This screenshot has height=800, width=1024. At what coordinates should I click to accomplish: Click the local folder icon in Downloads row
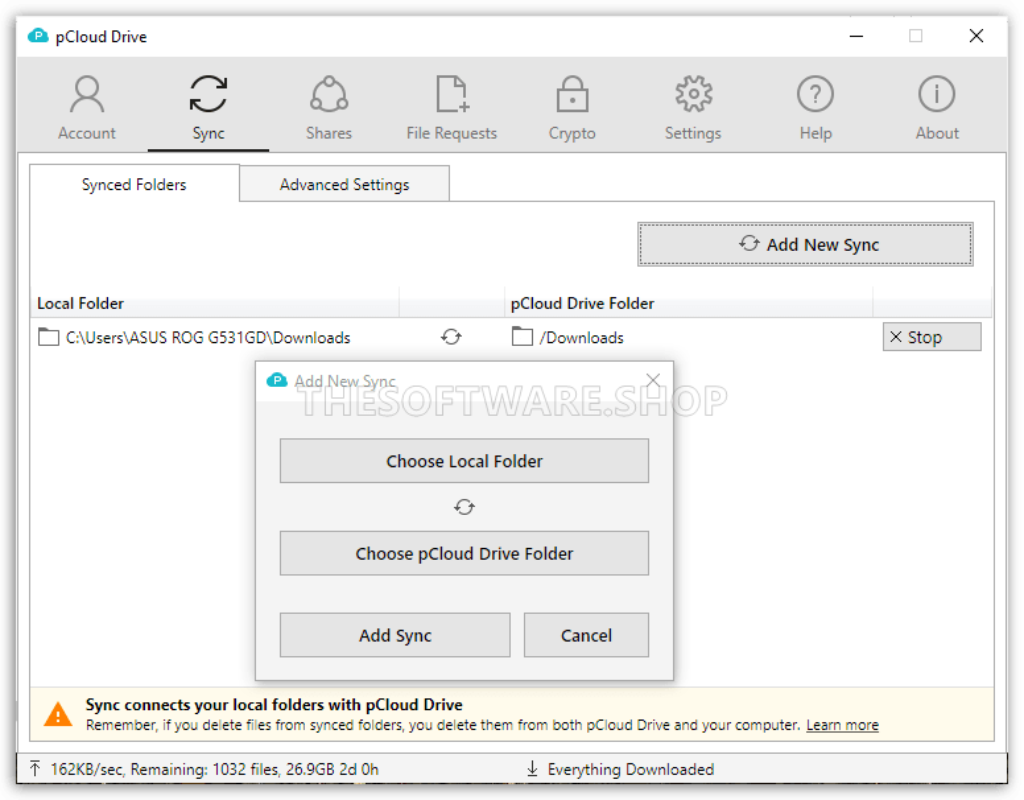tap(48, 337)
